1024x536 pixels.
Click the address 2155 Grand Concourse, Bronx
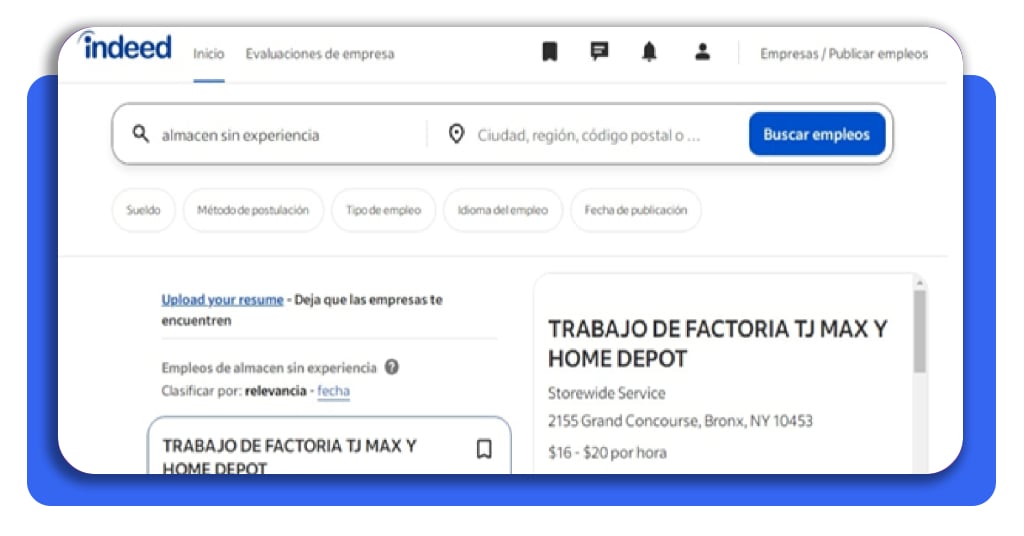pos(680,421)
